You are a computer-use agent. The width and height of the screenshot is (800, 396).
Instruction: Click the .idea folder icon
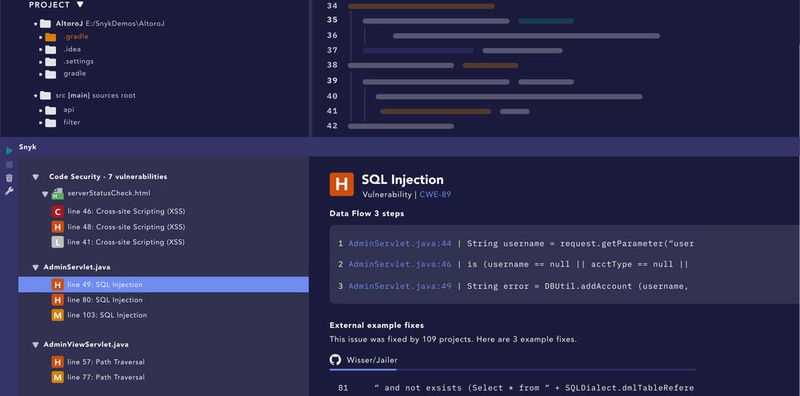pos(51,50)
